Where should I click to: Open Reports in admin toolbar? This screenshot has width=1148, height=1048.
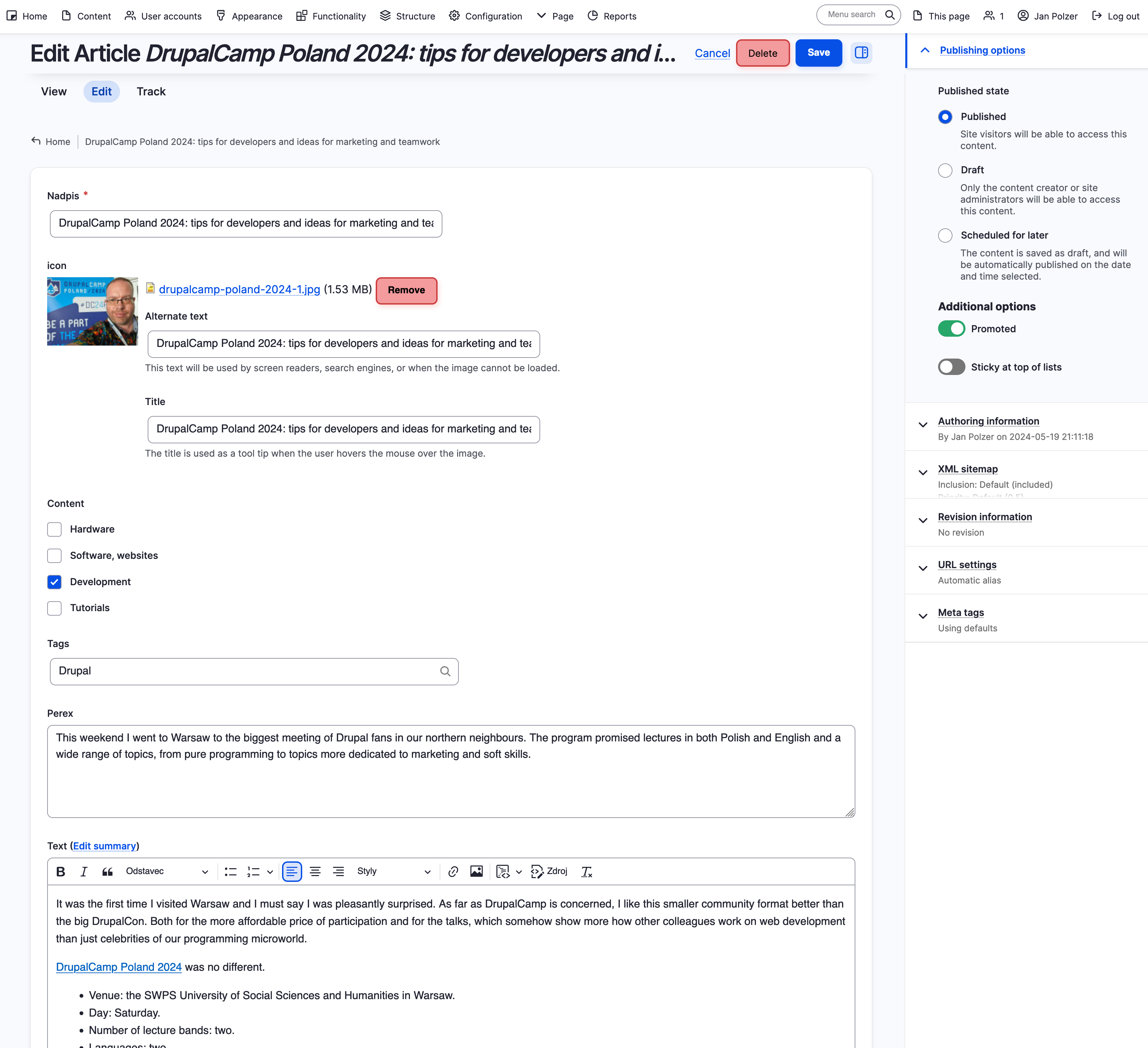coord(612,16)
